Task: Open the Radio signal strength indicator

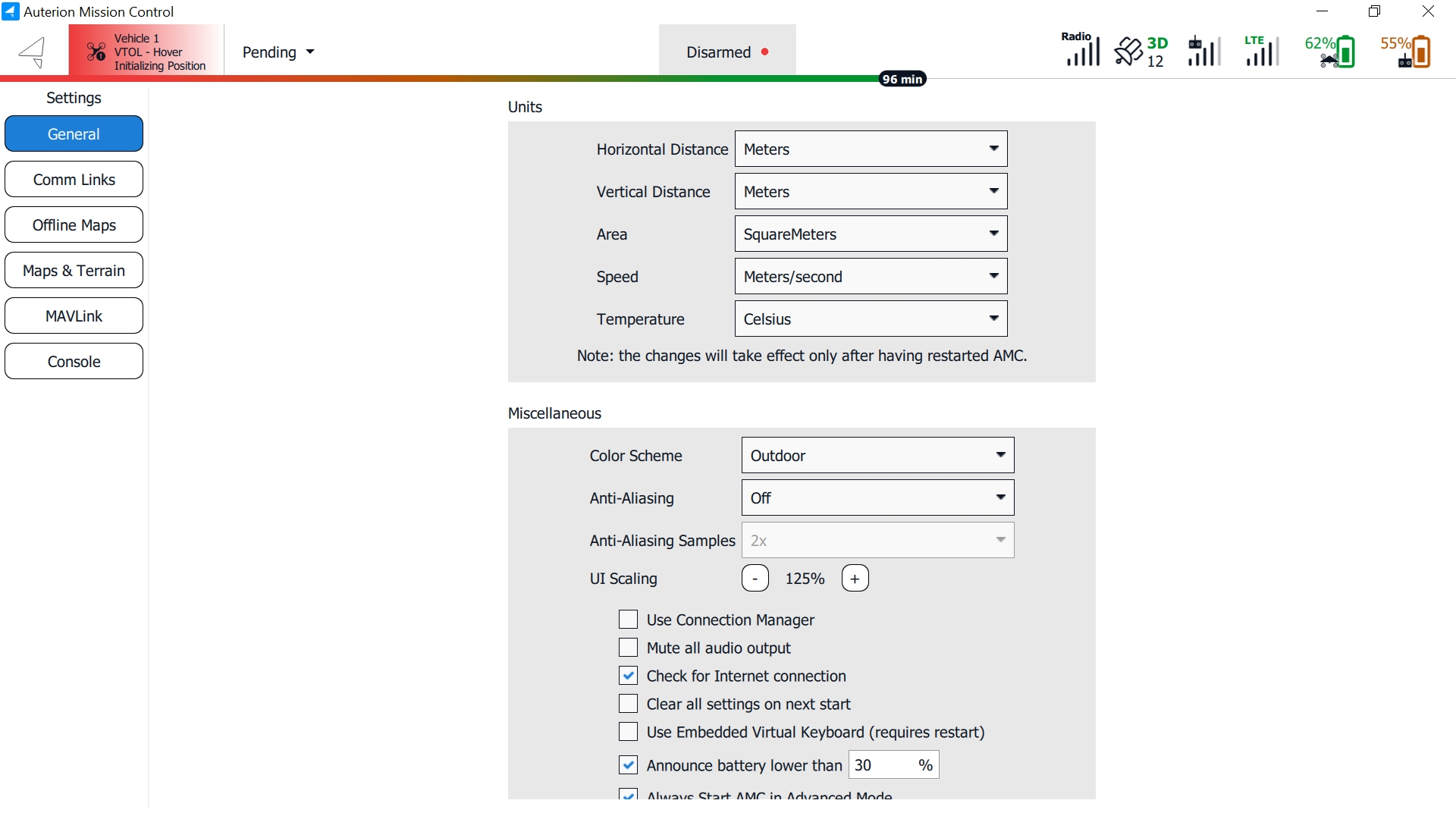Action: 1081,50
